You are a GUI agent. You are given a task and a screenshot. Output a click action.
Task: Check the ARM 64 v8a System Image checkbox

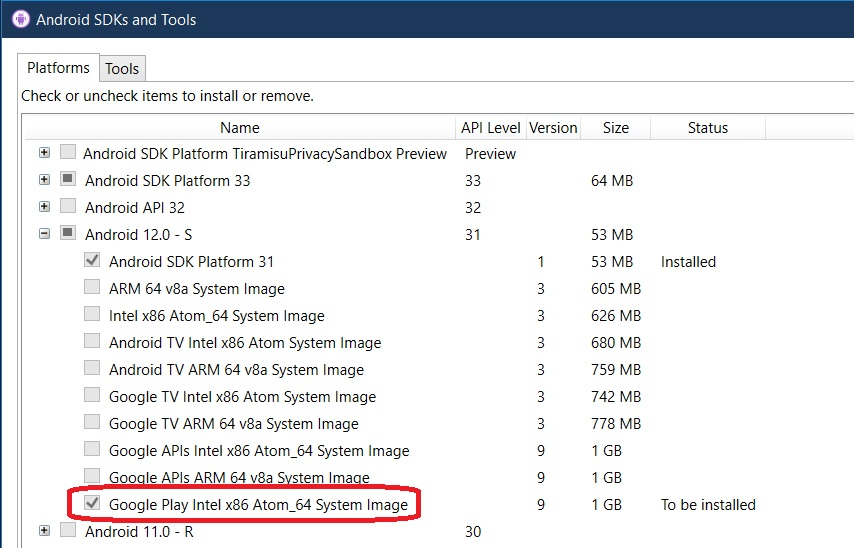[x=92, y=287]
